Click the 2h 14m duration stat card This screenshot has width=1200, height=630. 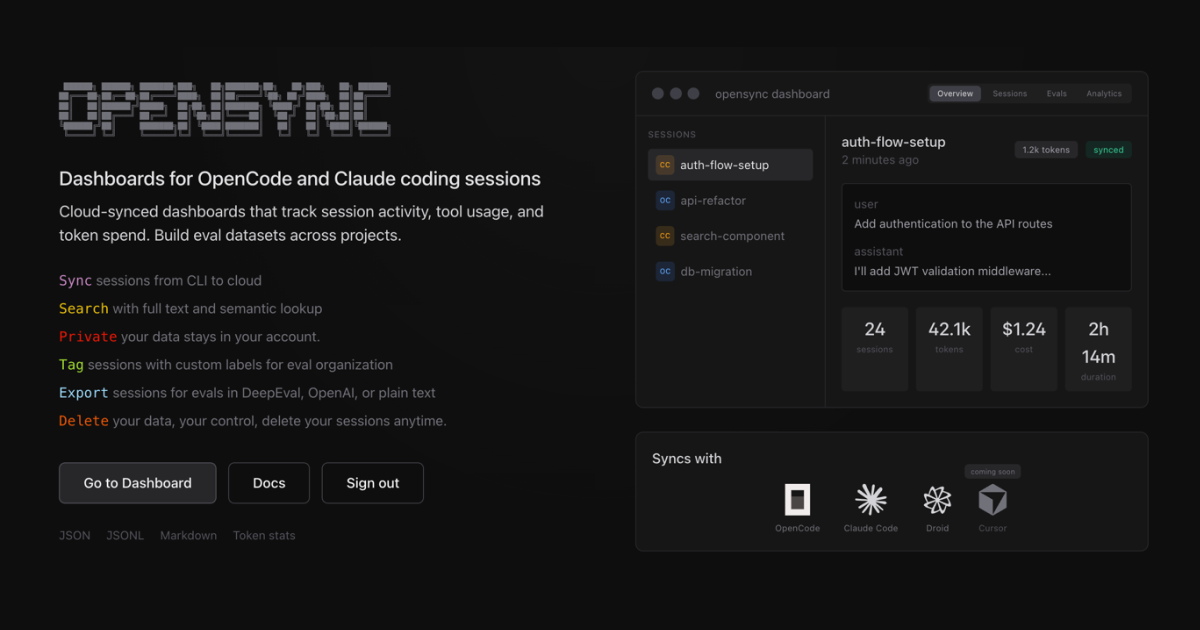[x=1098, y=349]
